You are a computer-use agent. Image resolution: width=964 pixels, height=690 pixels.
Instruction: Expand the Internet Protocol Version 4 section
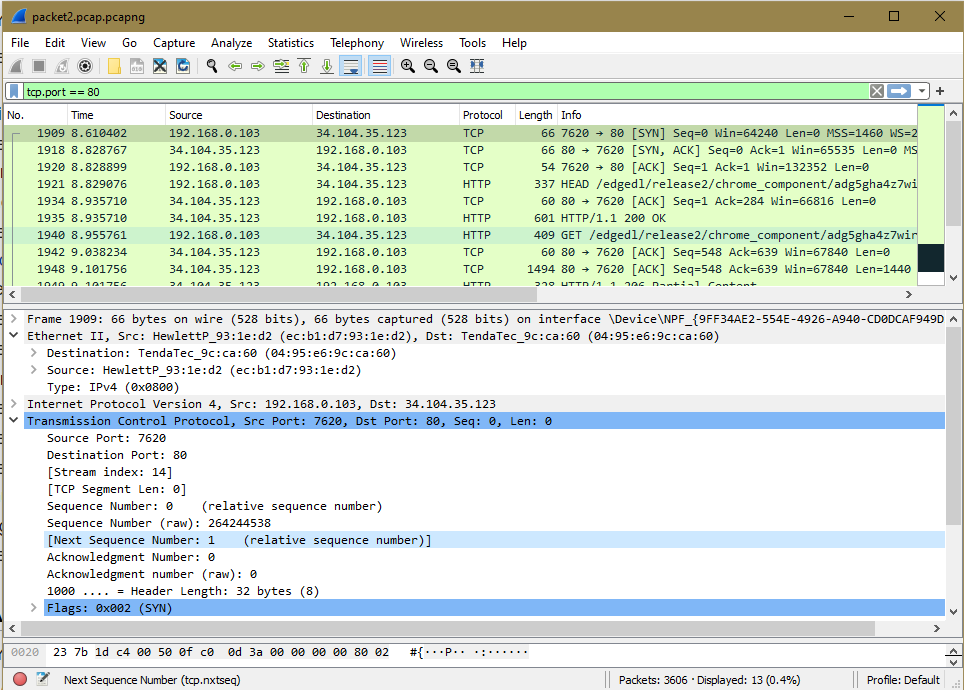14,404
